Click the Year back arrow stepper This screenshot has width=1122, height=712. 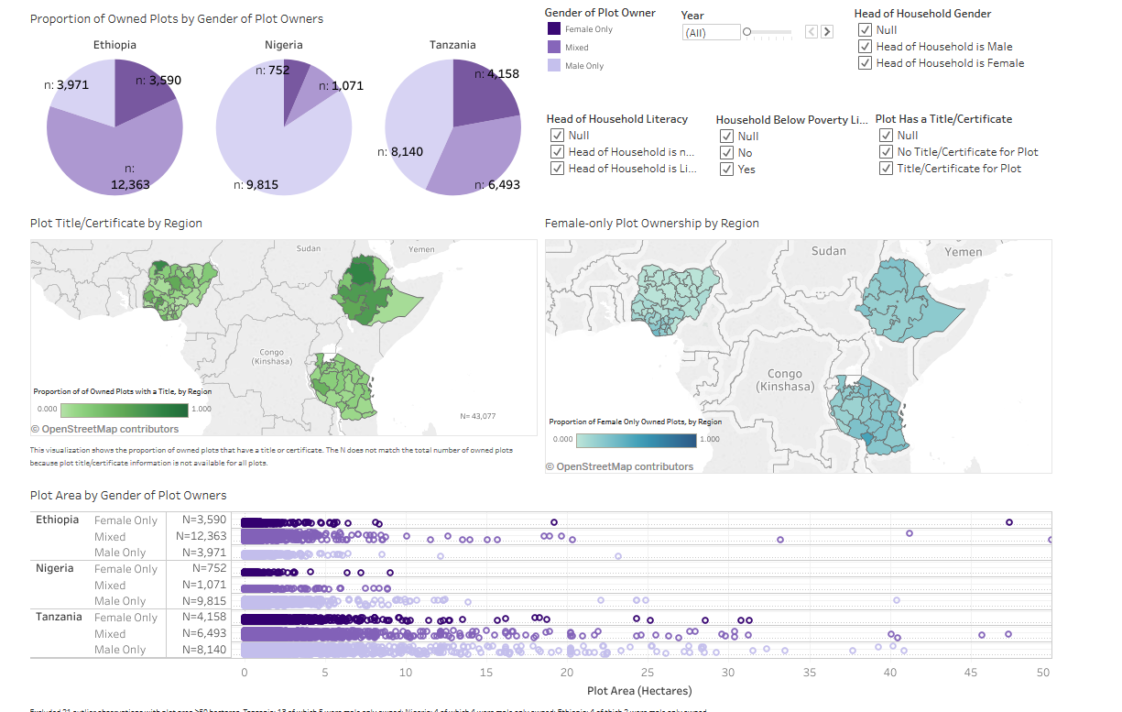coord(811,31)
